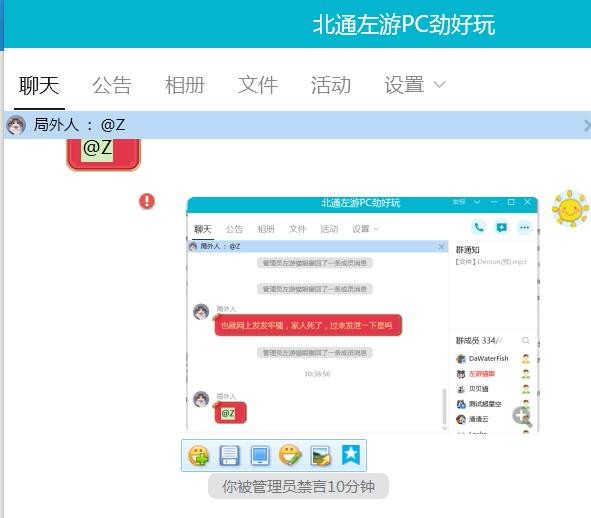Send image to phone/screen icon

260,455
